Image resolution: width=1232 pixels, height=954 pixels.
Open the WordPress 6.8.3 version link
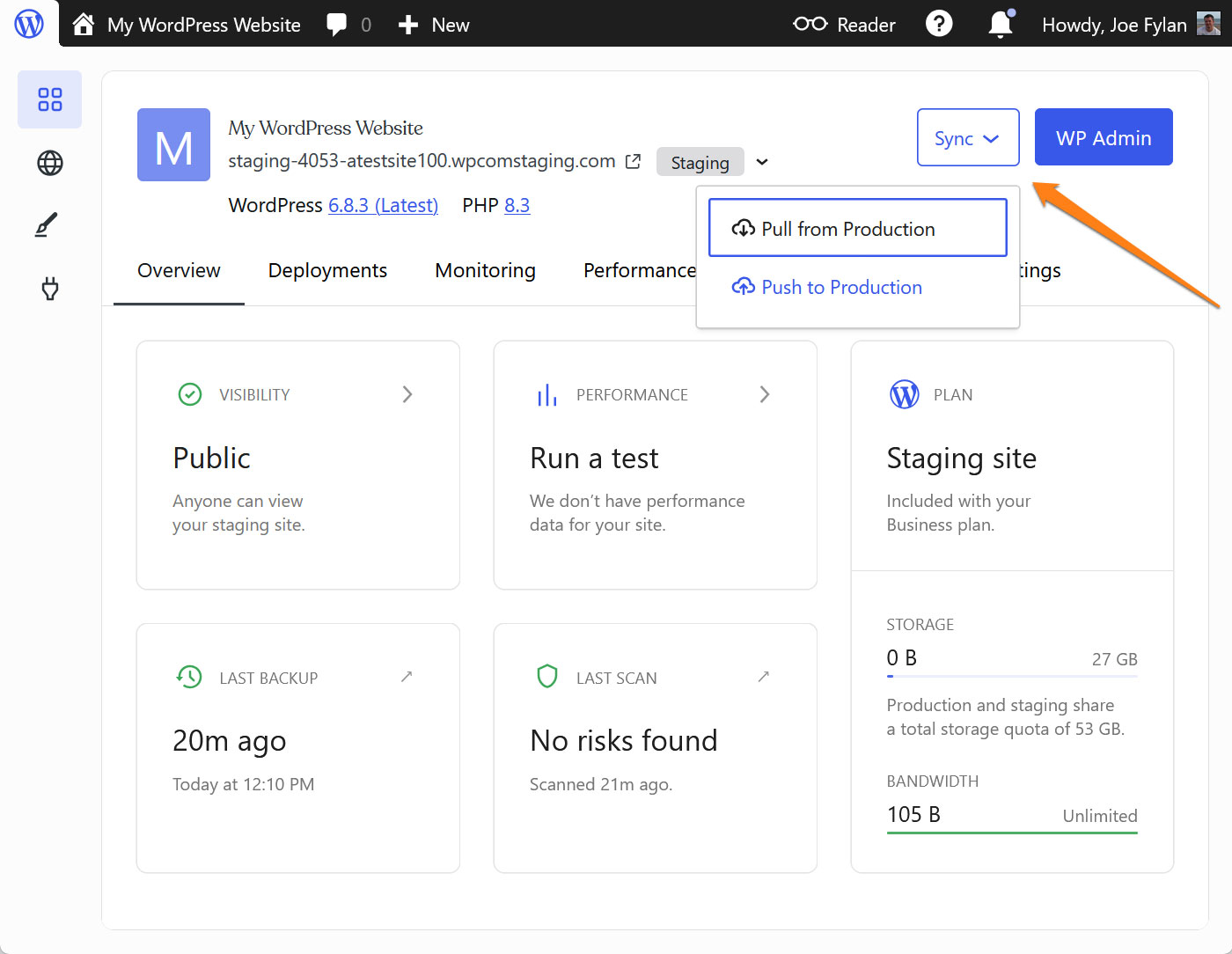[383, 205]
